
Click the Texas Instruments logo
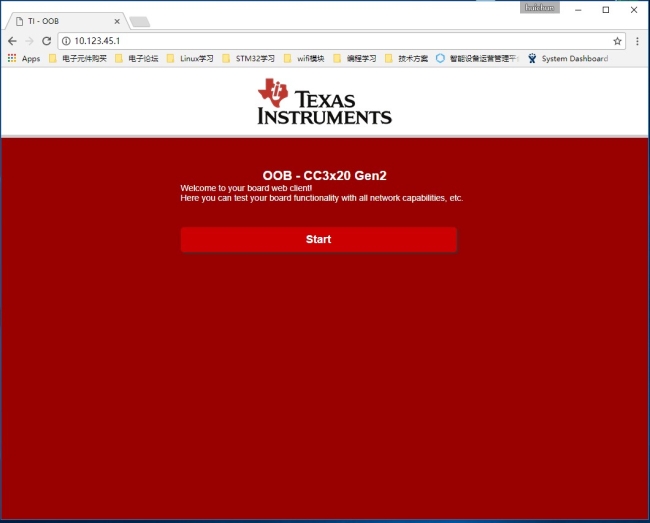(x=324, y=102)
